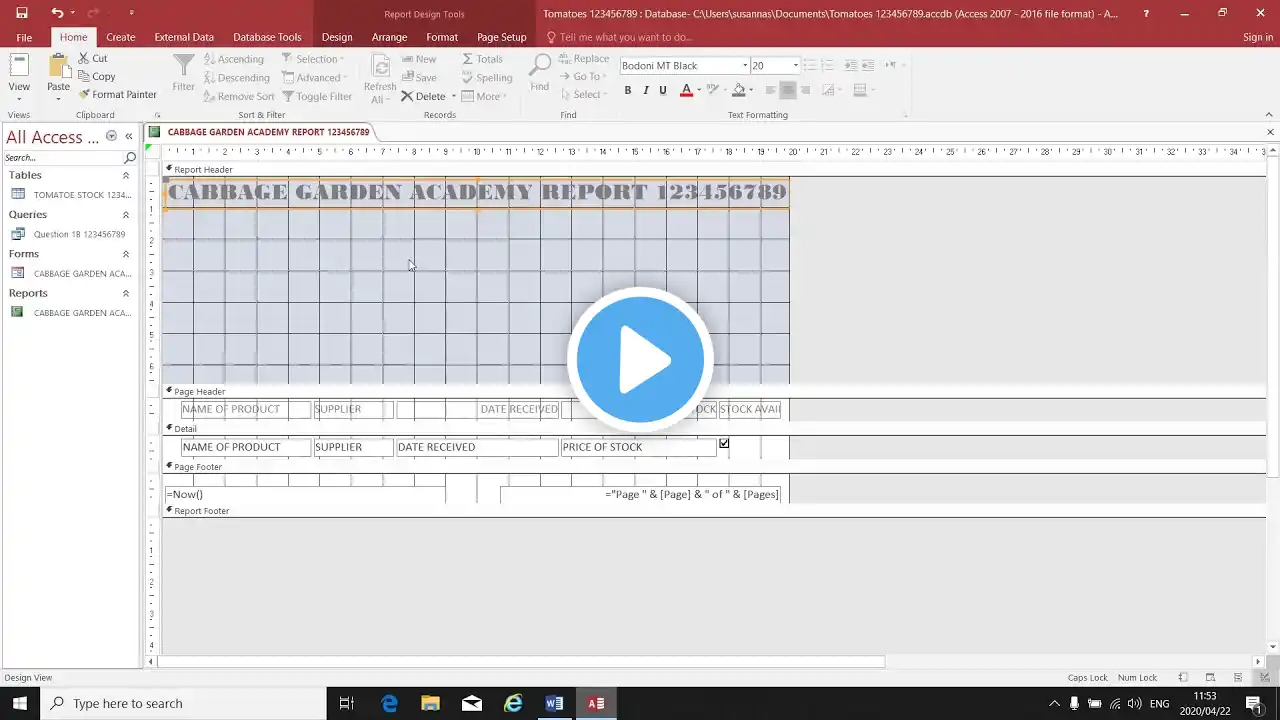Click the Background Color paint bucket icon

(x=738, y=90)
